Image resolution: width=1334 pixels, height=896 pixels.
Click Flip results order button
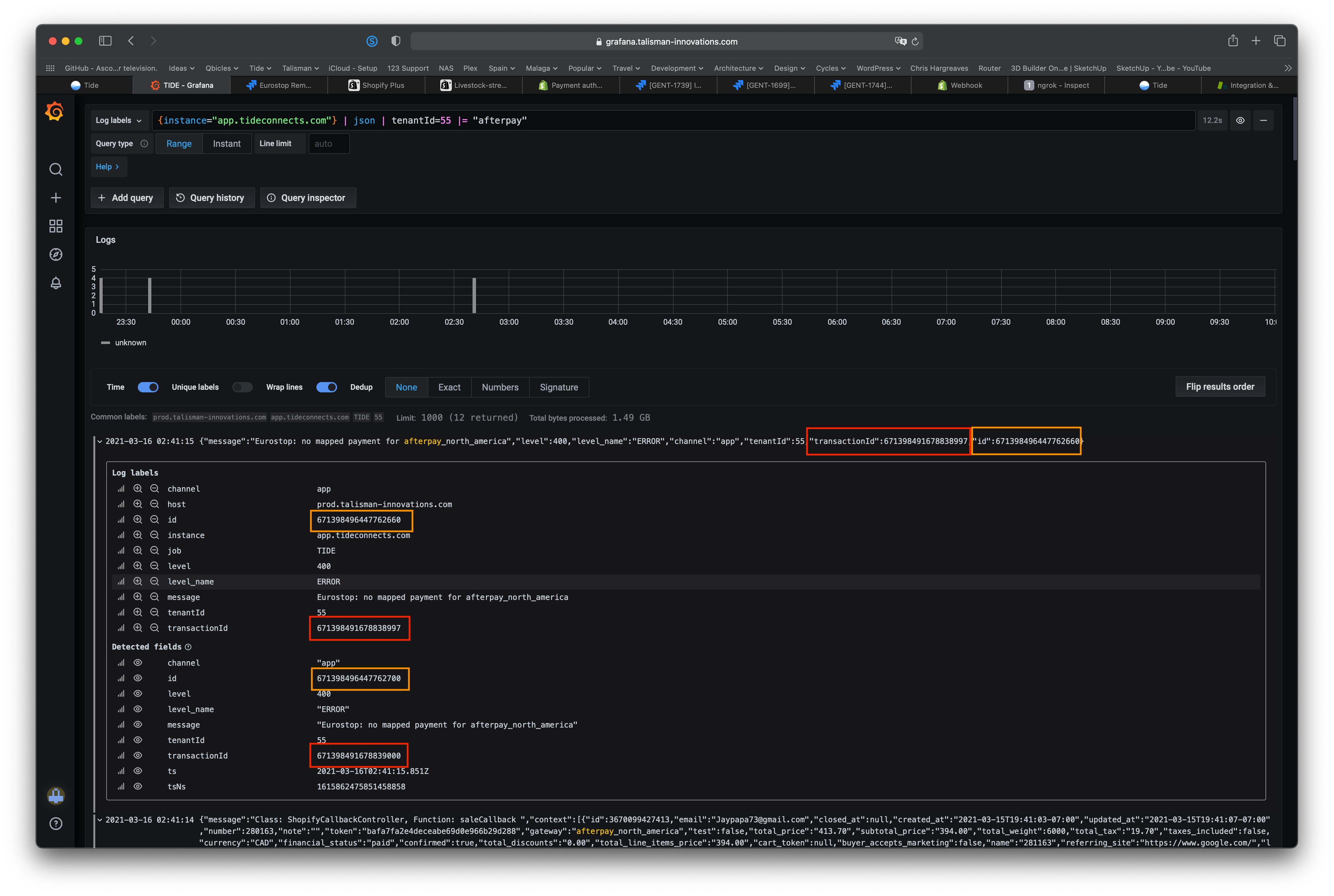pyautogui.click(x=1220, y=387)
